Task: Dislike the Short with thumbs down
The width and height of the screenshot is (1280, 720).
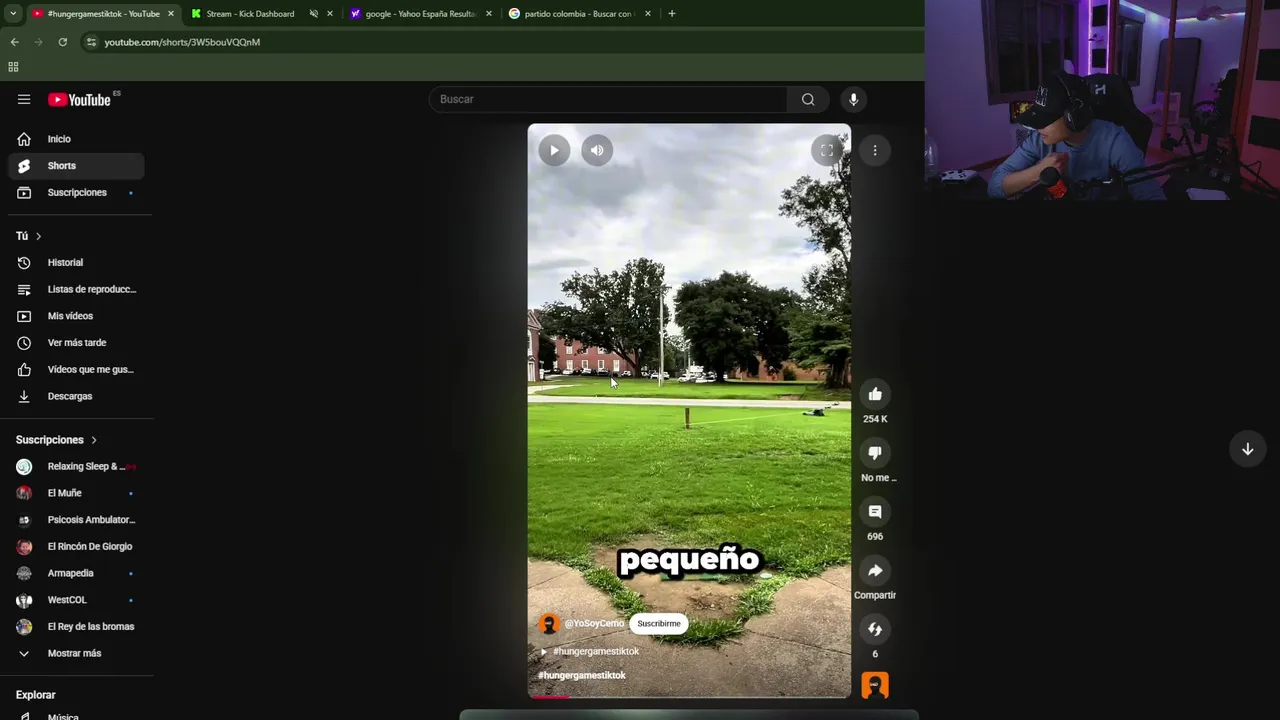Action: click(x=875, y=453)
